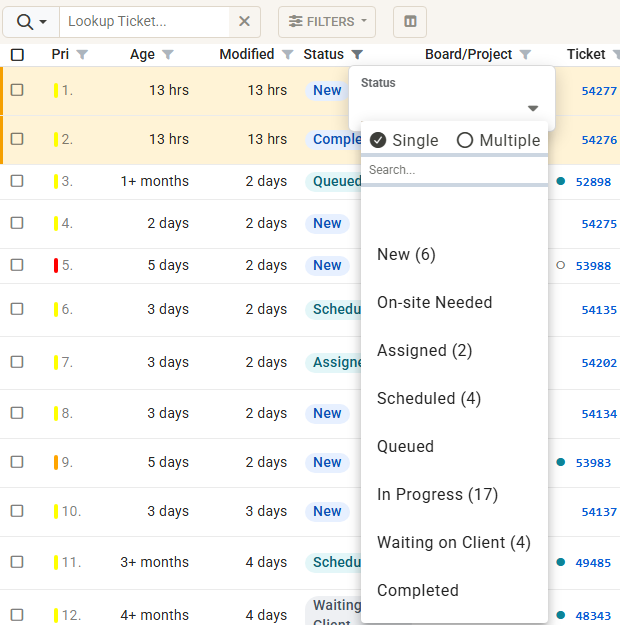Image resolution: width=620 pixels, height=625 pixels.
Task: Open ticket 48343
Action: point(593,616)
